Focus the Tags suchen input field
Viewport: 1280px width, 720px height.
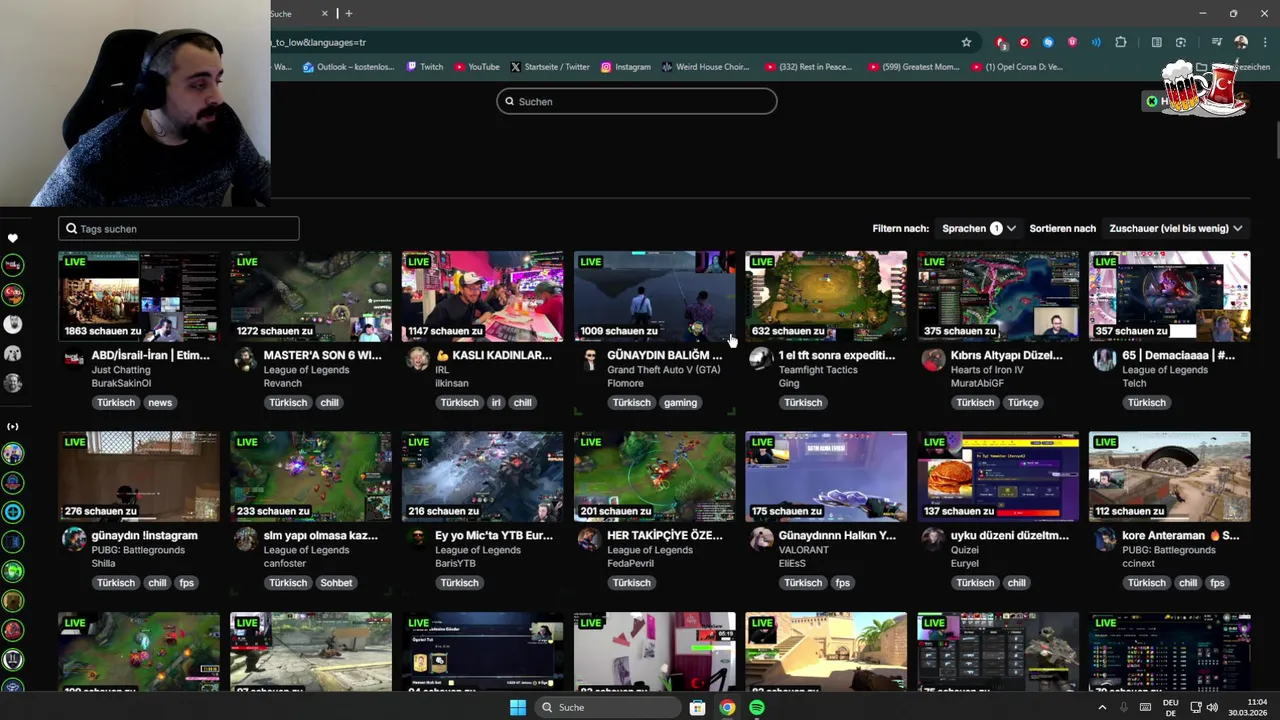(x=179, y=229)
